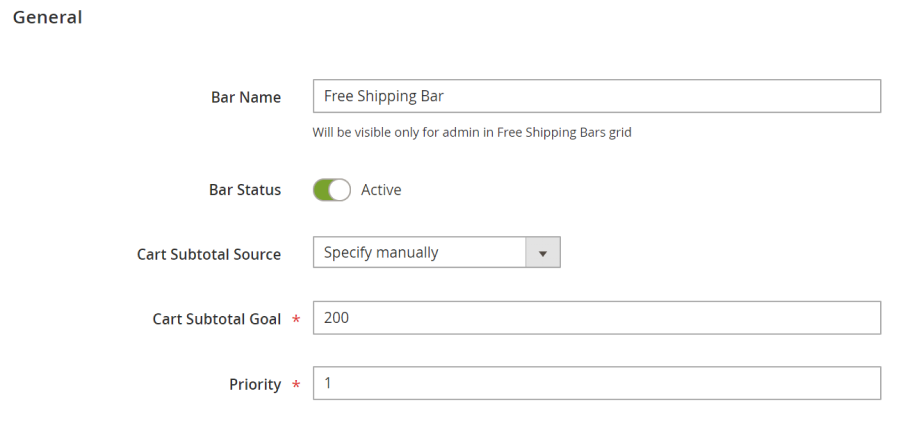Click the red required asterisk beside Priority
899x422 pixels.
pyautogui.click(x=296, y=385)
